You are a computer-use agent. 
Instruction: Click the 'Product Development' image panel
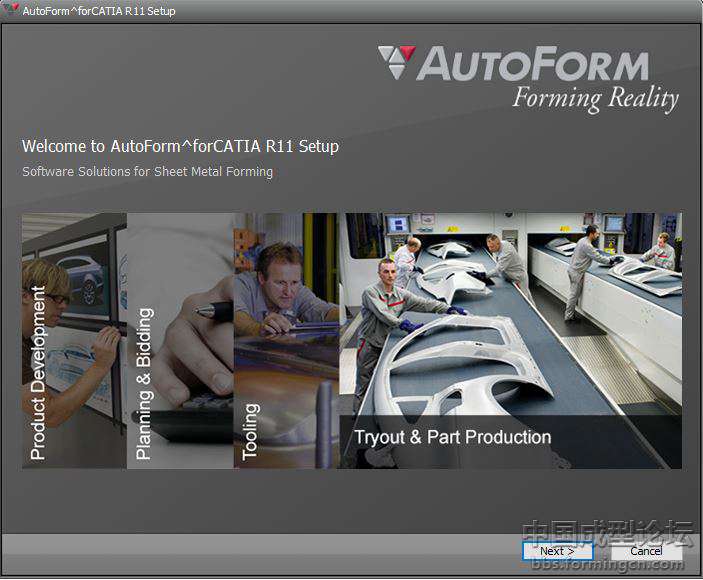[74, 341]
